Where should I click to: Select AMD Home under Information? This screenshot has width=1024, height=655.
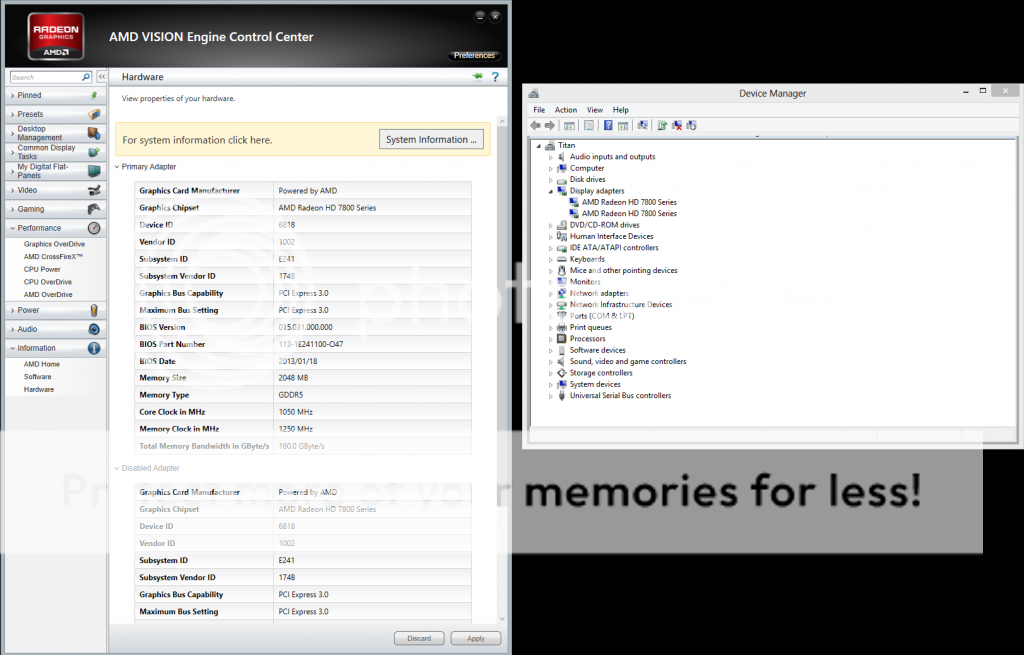42,364
